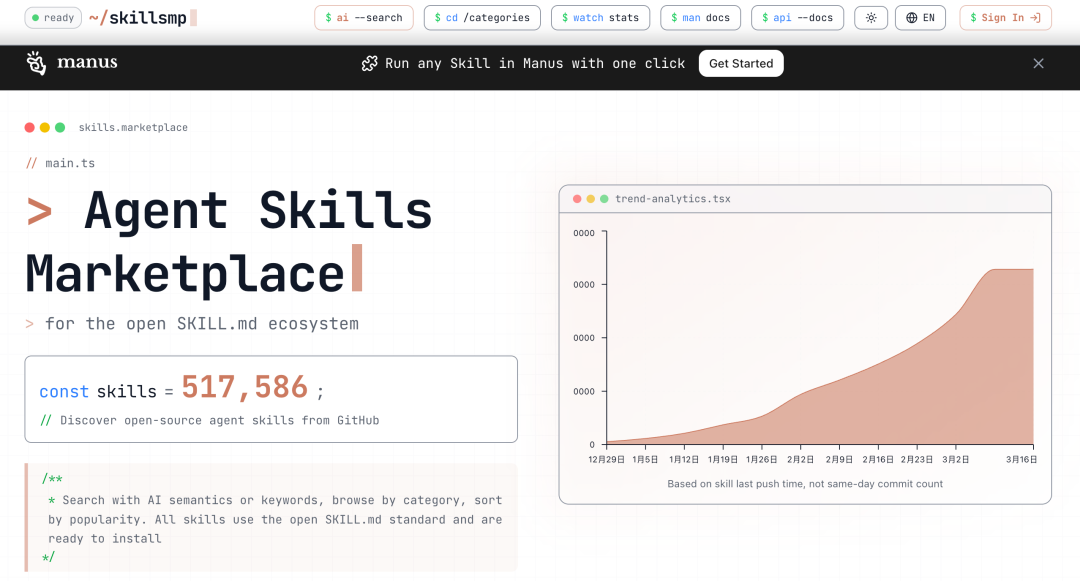Click the // main.ts comment text
Image resolution: width=1080 pixels, height=581 pixels.
[x=61, y=163]
